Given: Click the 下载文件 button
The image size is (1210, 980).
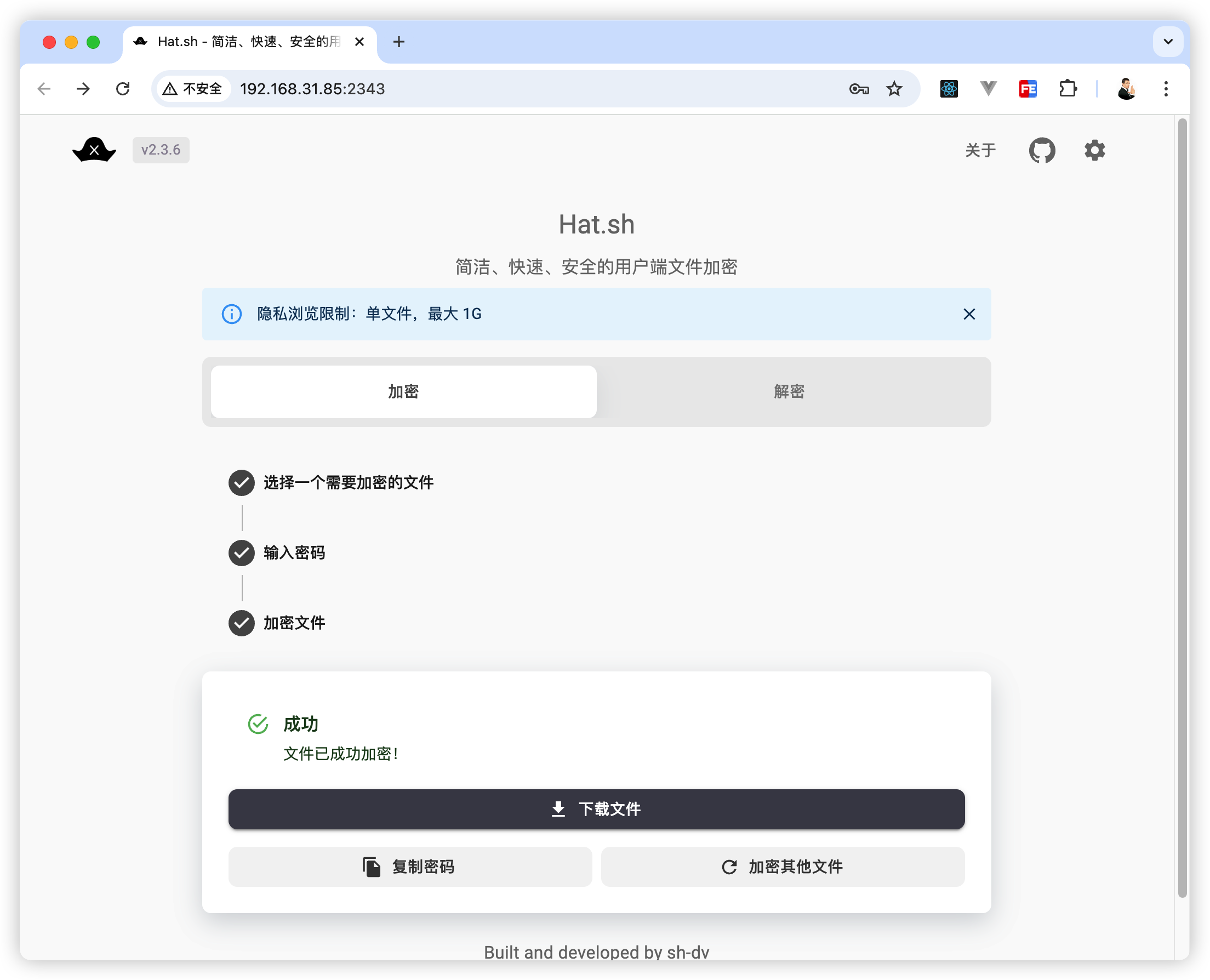Looking at the screenshot, I should [597, 809].
